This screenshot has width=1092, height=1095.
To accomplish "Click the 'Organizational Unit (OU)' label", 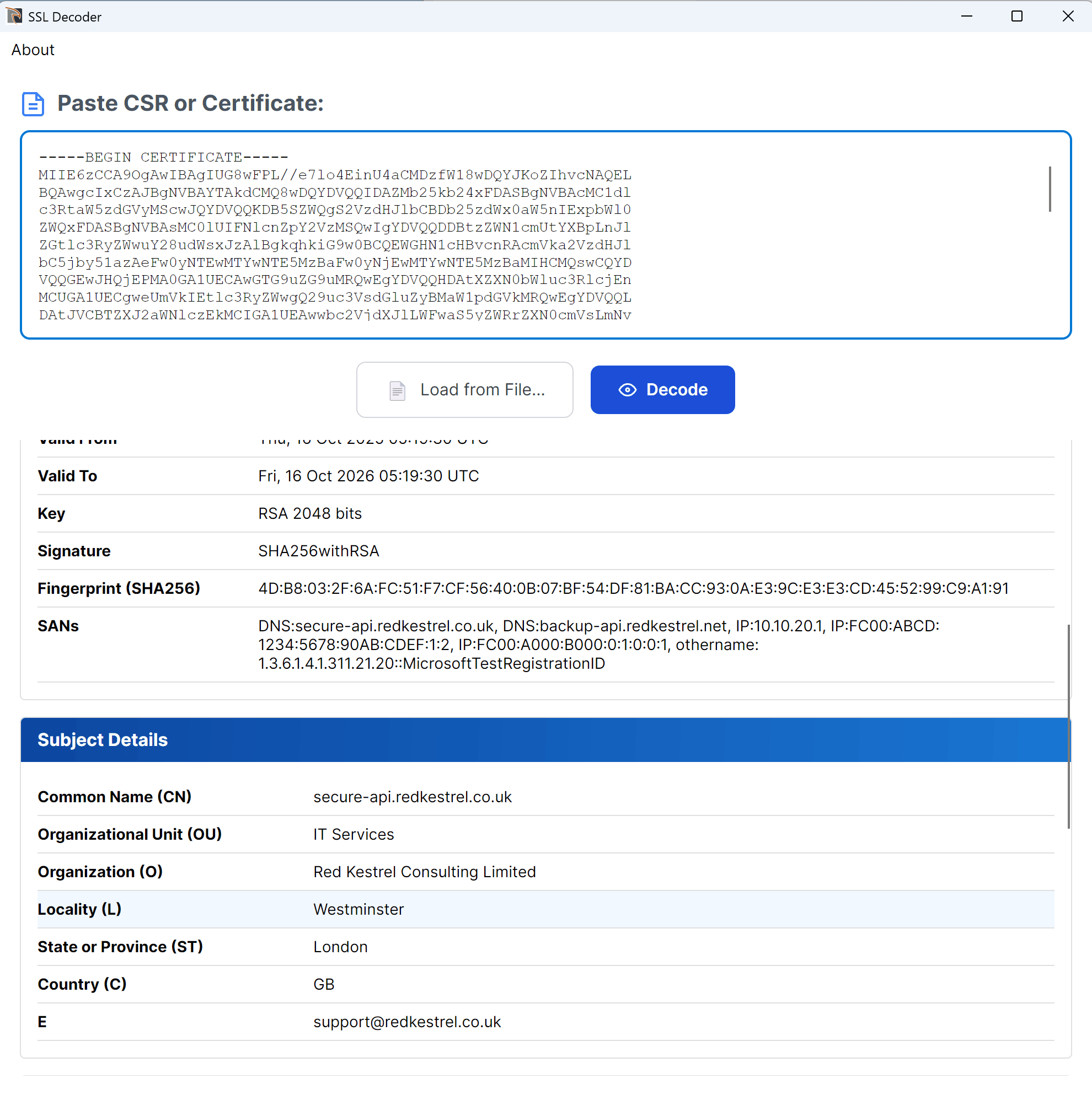I will pyautogui.click(x=130, y=834).
